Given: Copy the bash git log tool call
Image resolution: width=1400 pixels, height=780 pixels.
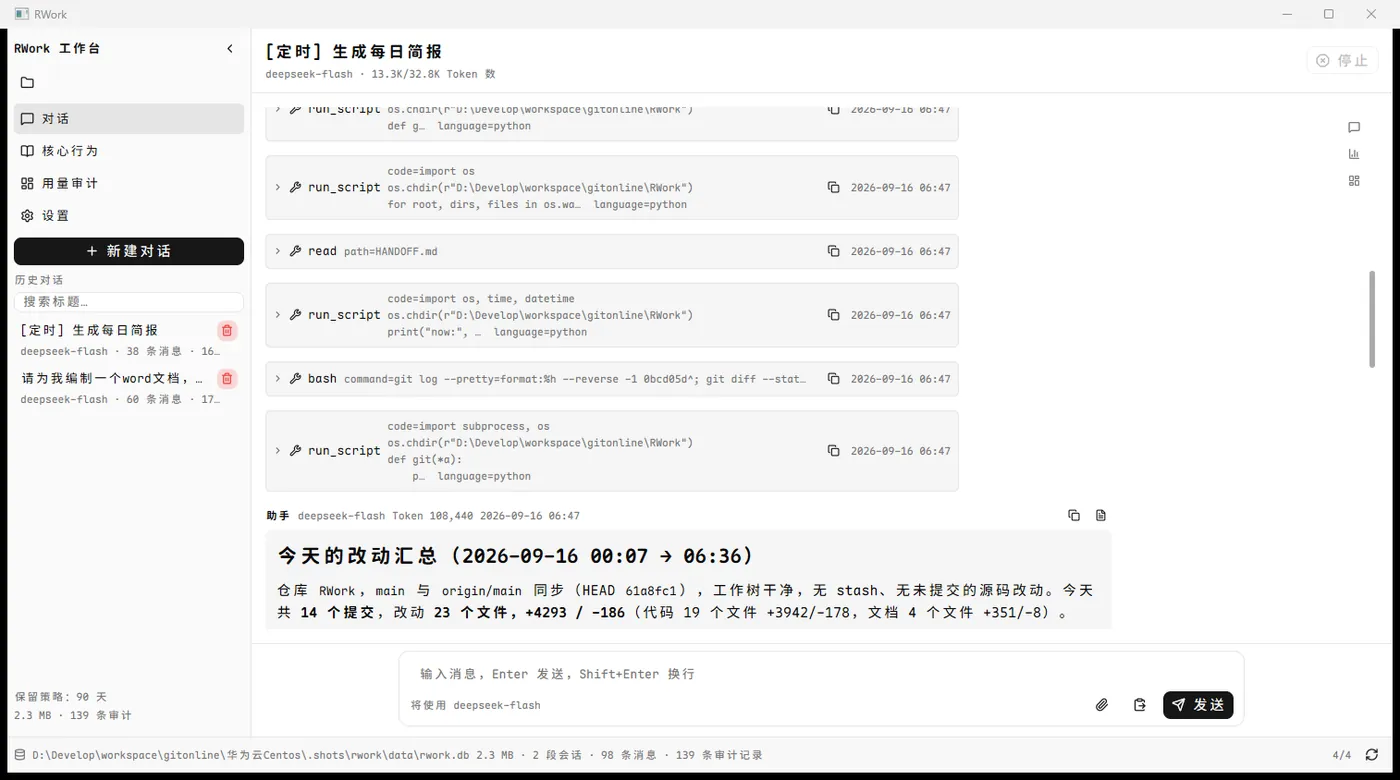Looking at the screenshot, I should coord(833,379).
